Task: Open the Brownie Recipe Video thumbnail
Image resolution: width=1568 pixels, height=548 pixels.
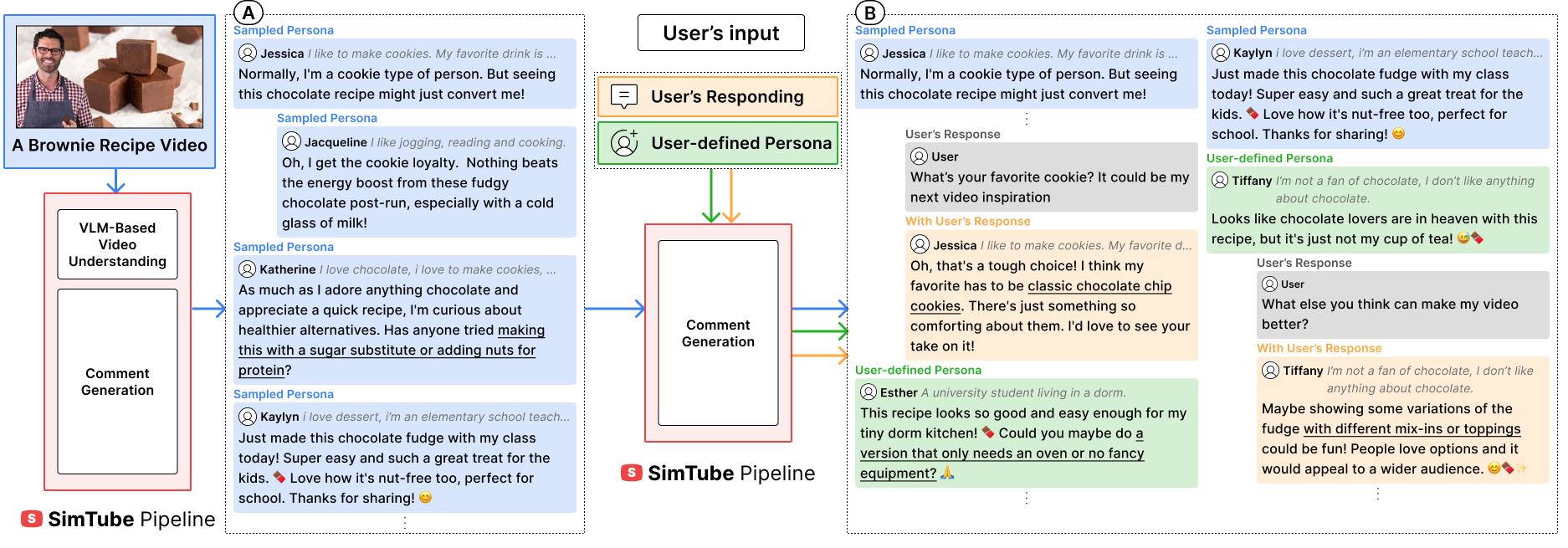Action: (110, 77)
